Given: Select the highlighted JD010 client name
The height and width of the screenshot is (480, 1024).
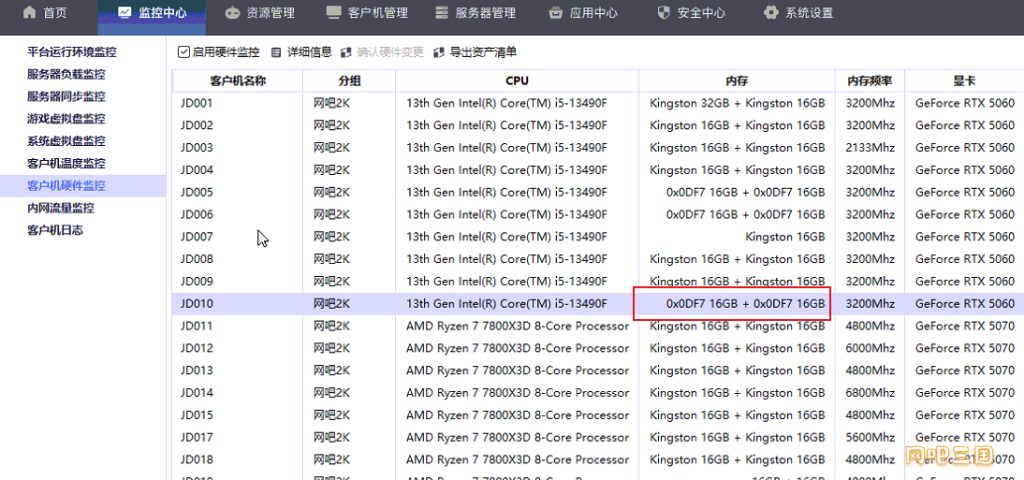Looking at the screenshot, I should click(197, 304).
